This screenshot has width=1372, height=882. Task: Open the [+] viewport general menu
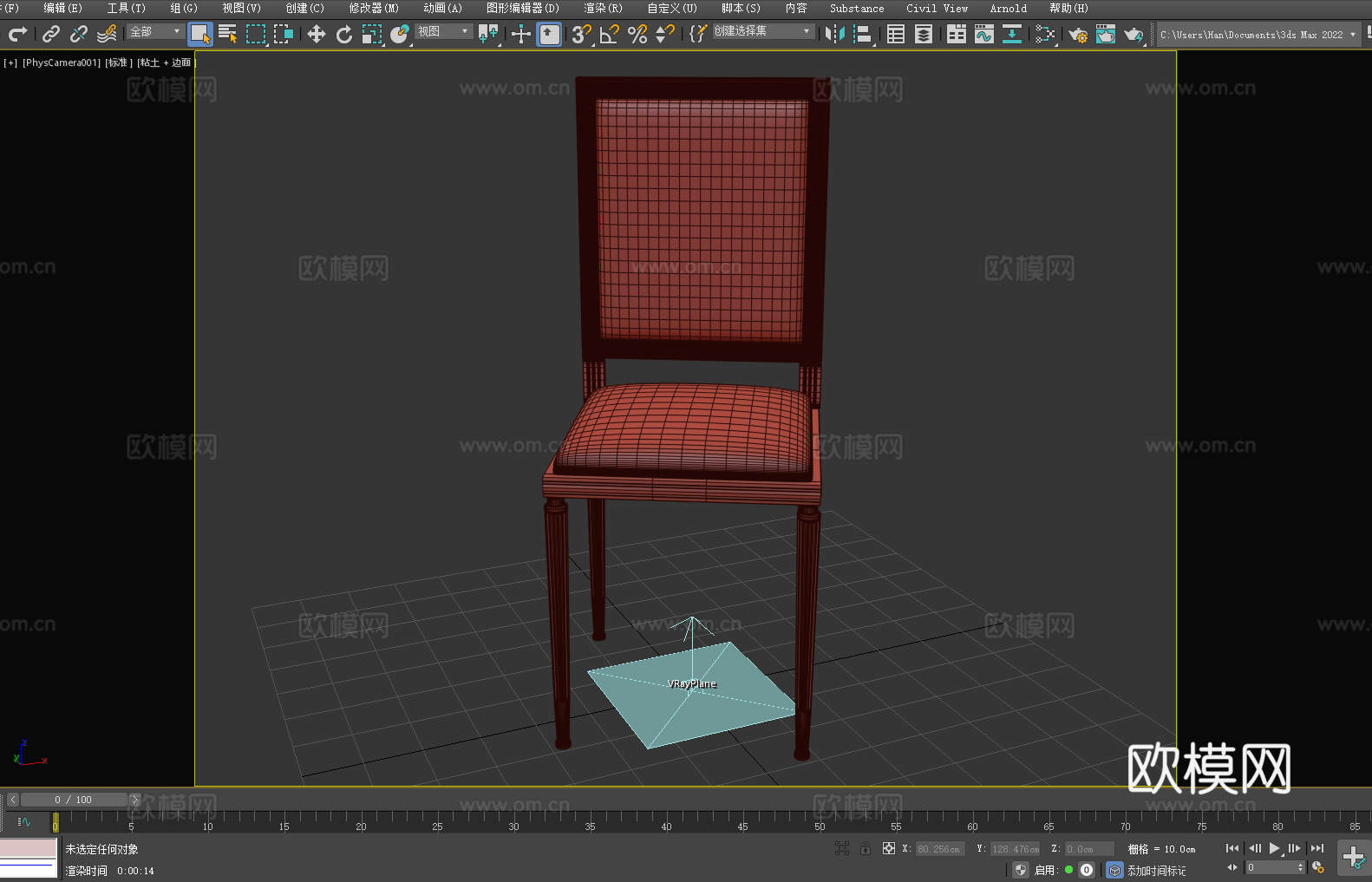10,62
